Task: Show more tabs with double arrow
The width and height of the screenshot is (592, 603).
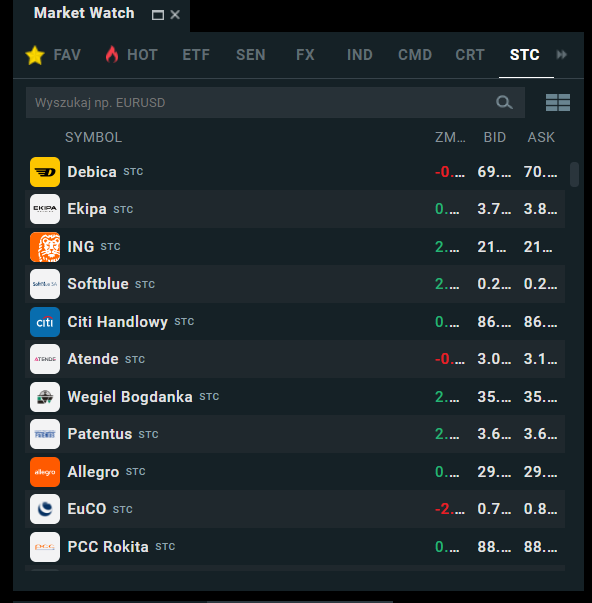Action: pyautogui.click(x=562, y=55)
